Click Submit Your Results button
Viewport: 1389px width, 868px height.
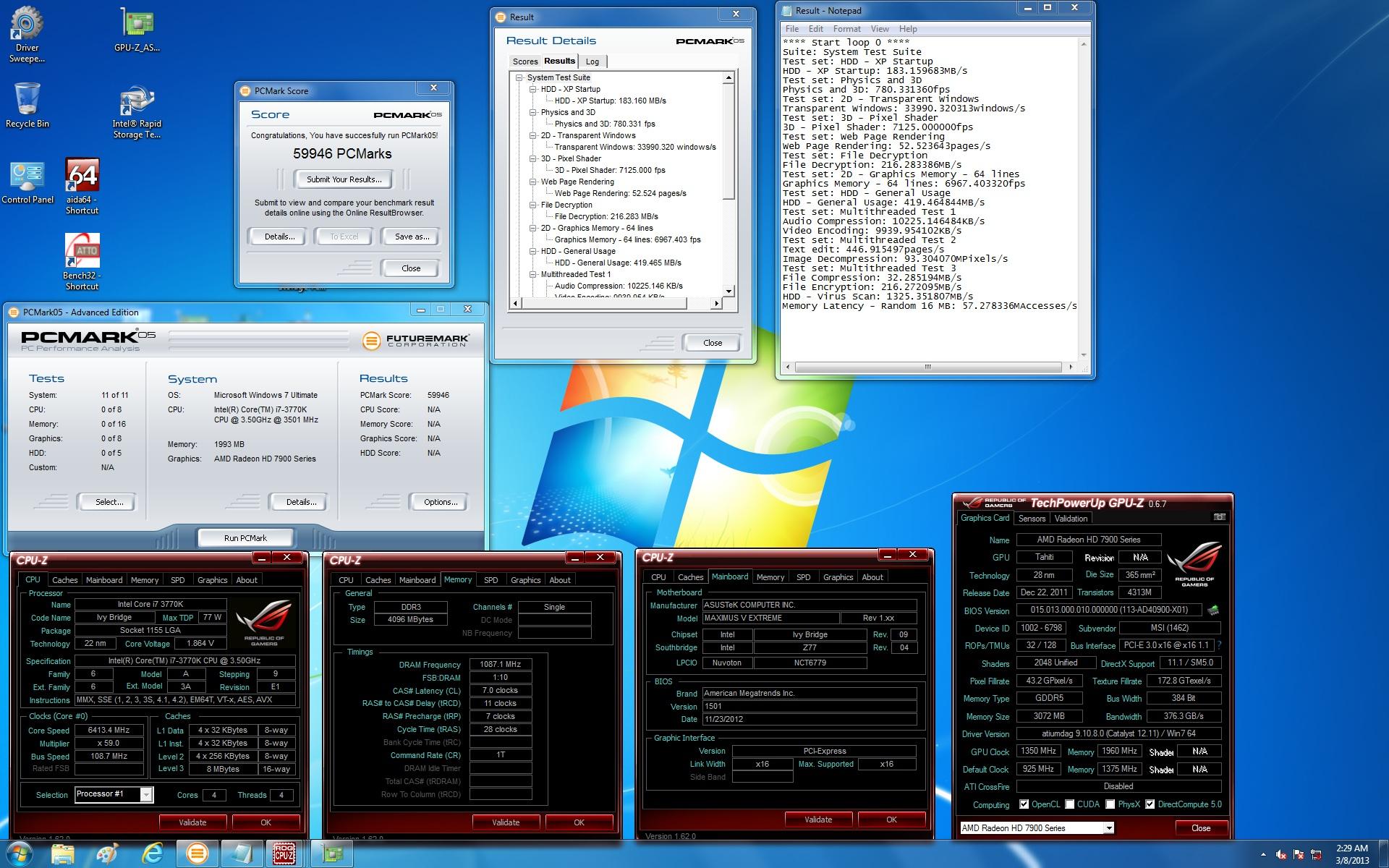(x=344, y=179)
